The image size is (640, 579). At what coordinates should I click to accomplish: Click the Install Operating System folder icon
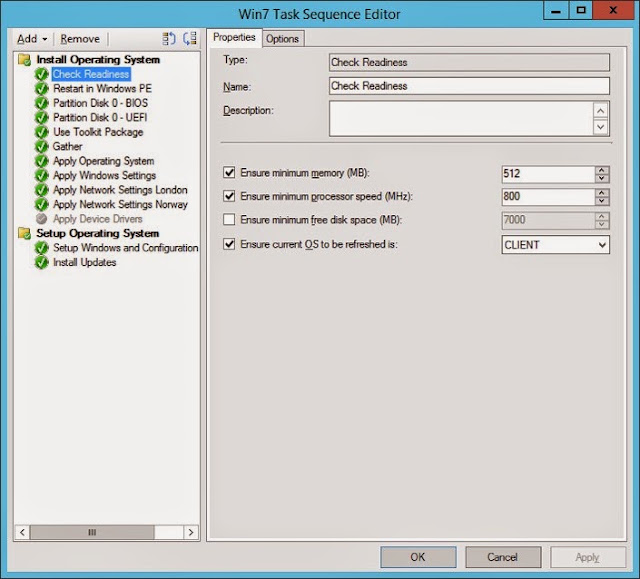[x=24, y=60]
